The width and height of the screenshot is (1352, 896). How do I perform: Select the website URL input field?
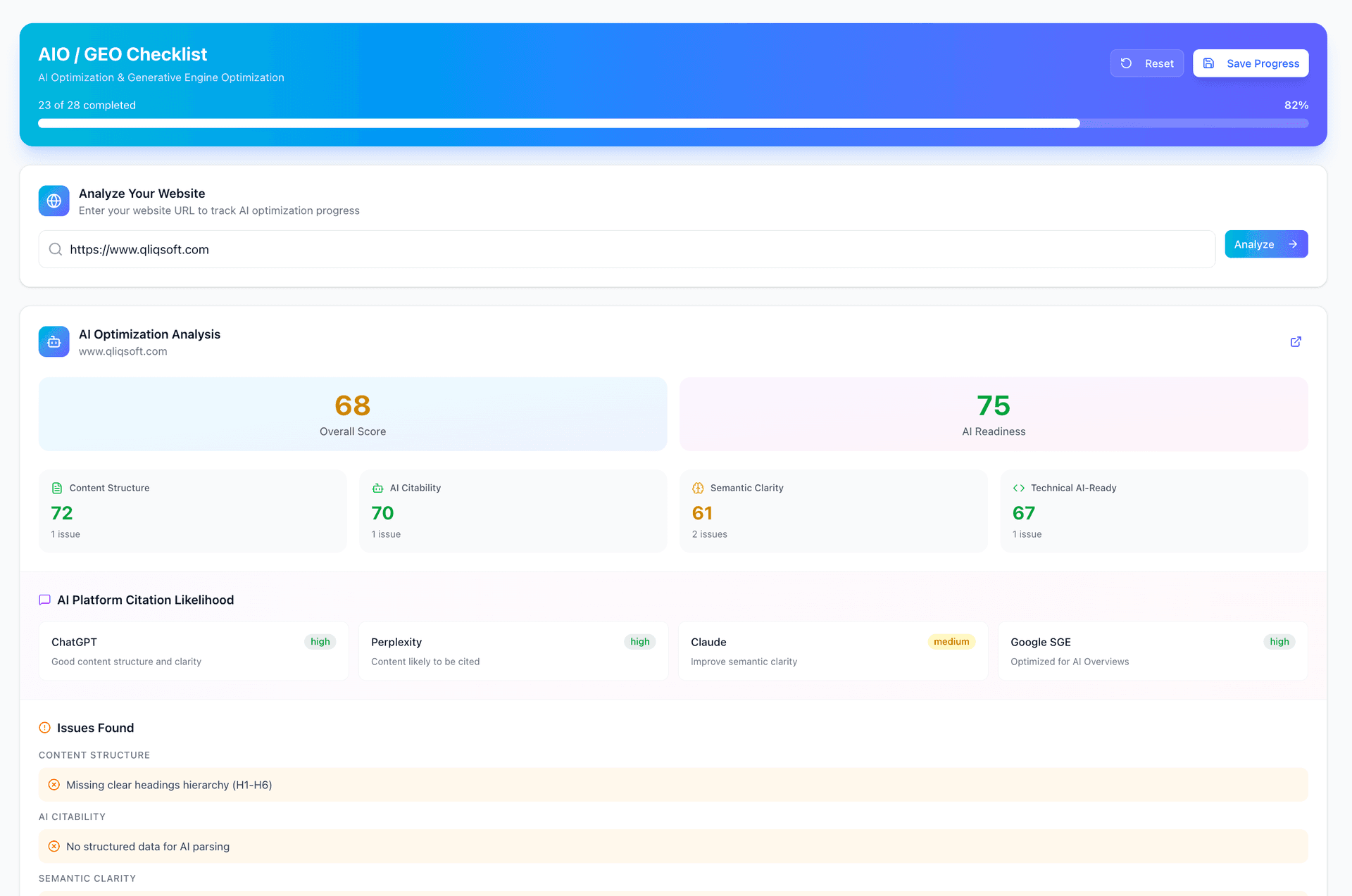tap(627, 249)
